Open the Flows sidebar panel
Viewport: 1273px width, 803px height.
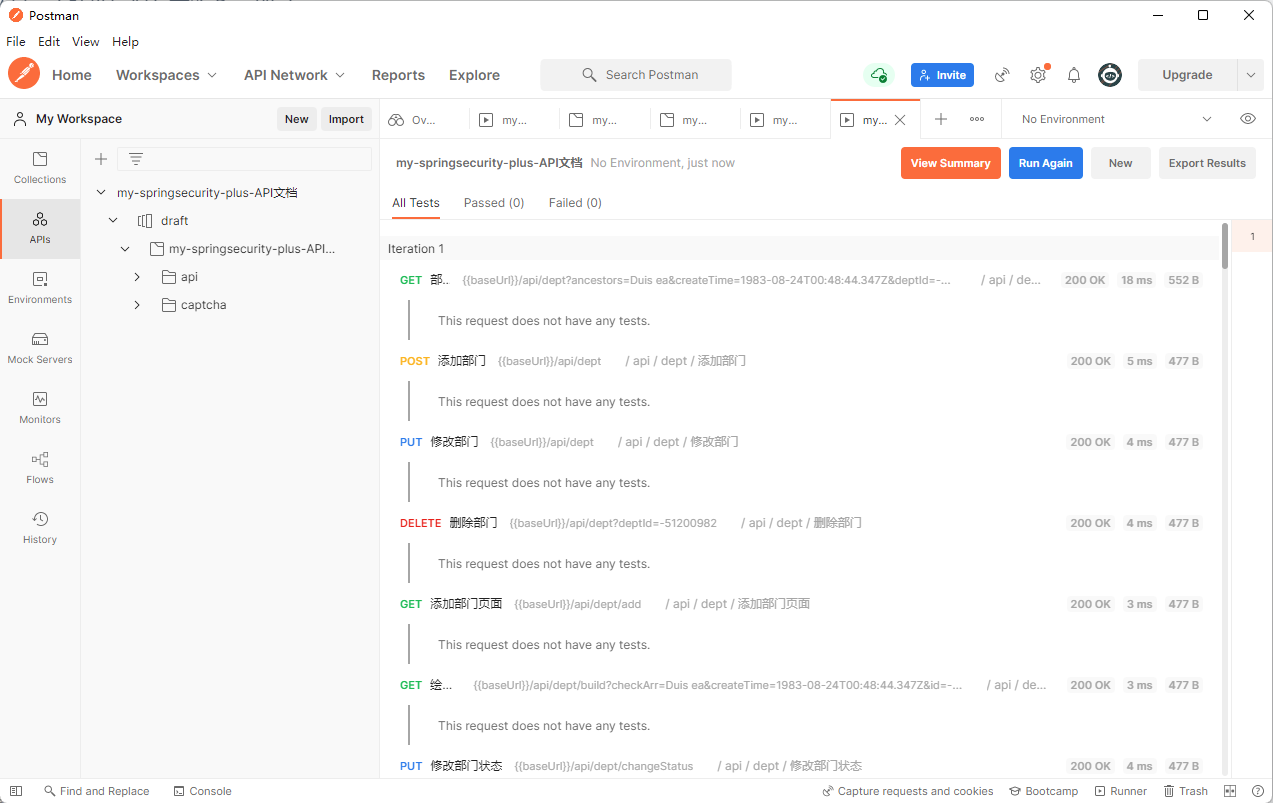pos(40,468)
